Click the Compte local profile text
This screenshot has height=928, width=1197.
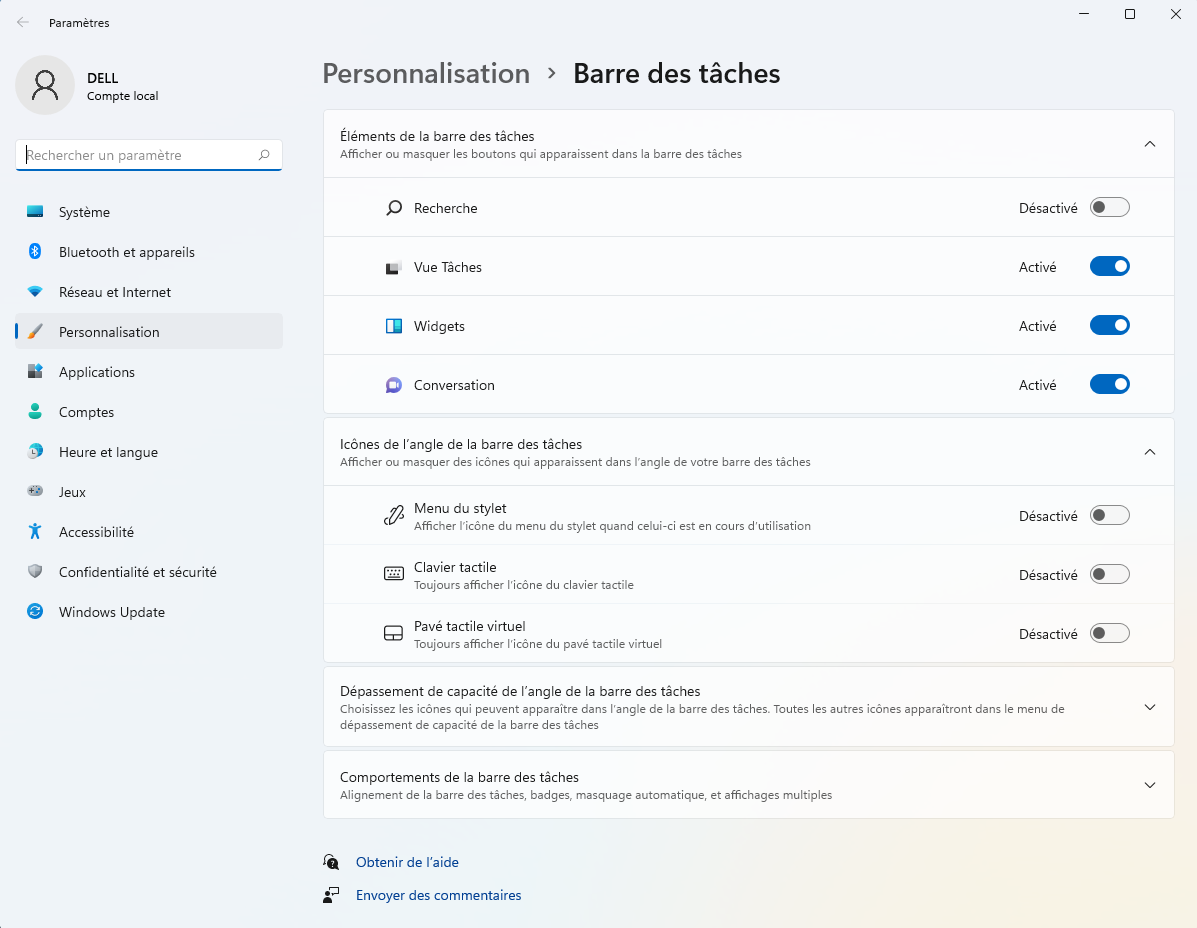pyautogui.click(x=122, y=96)
